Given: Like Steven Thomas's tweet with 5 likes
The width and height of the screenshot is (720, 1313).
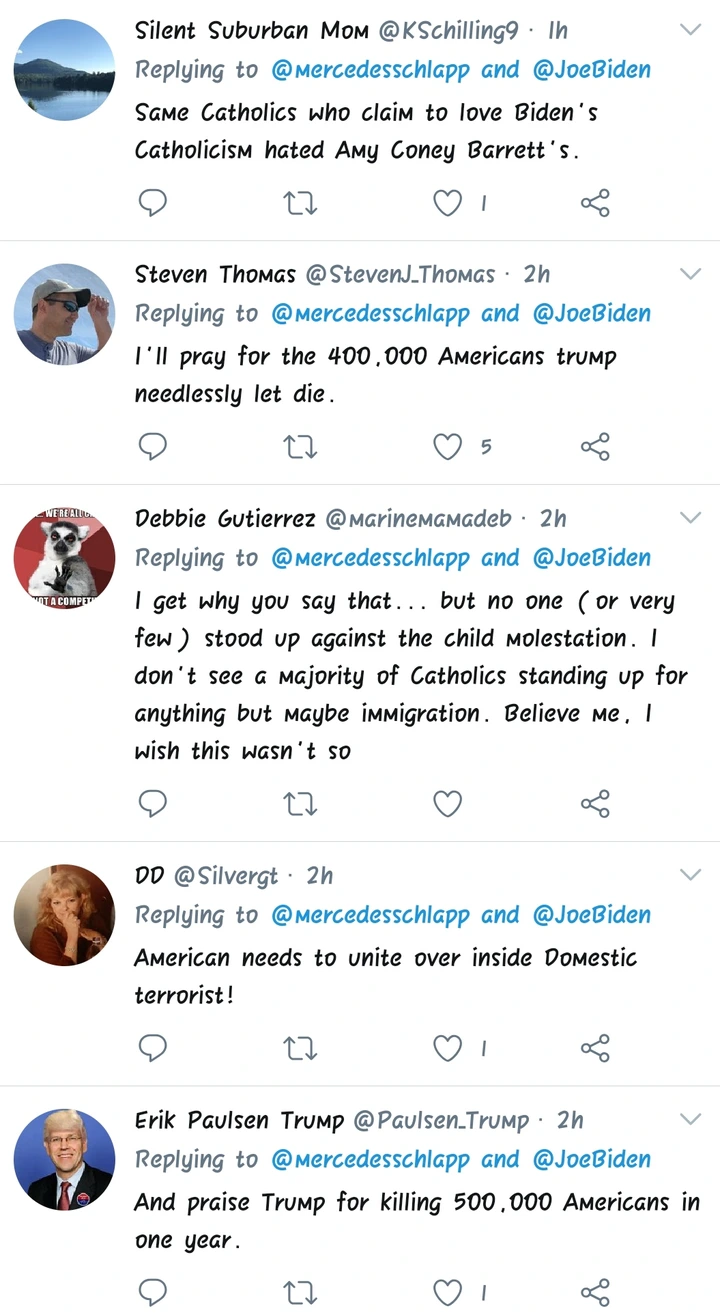Looking at the screenshot, I should [447, 446].
